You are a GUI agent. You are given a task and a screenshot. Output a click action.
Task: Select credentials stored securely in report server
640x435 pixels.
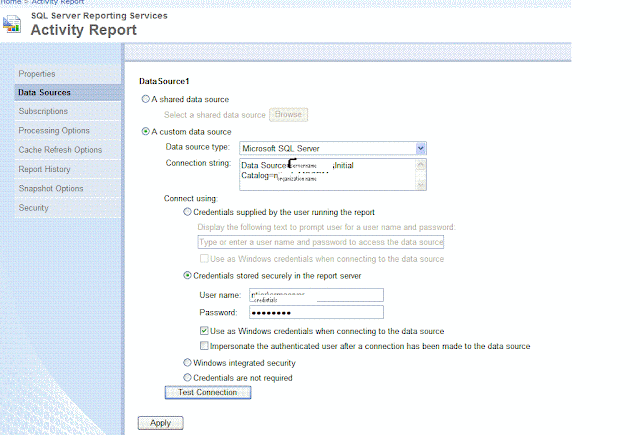tap(187, 275)
